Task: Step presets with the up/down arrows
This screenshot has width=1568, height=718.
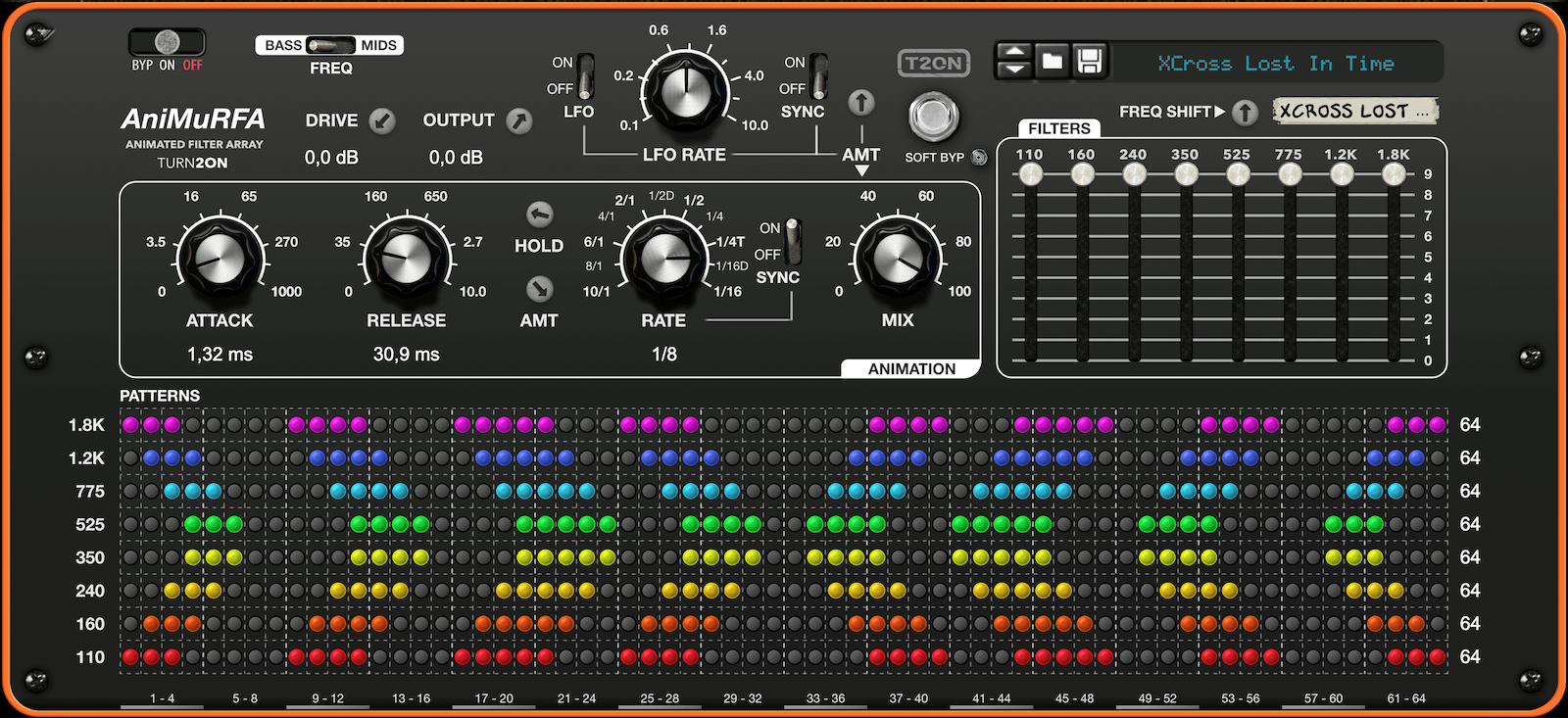Action: tap(1014, 62)
